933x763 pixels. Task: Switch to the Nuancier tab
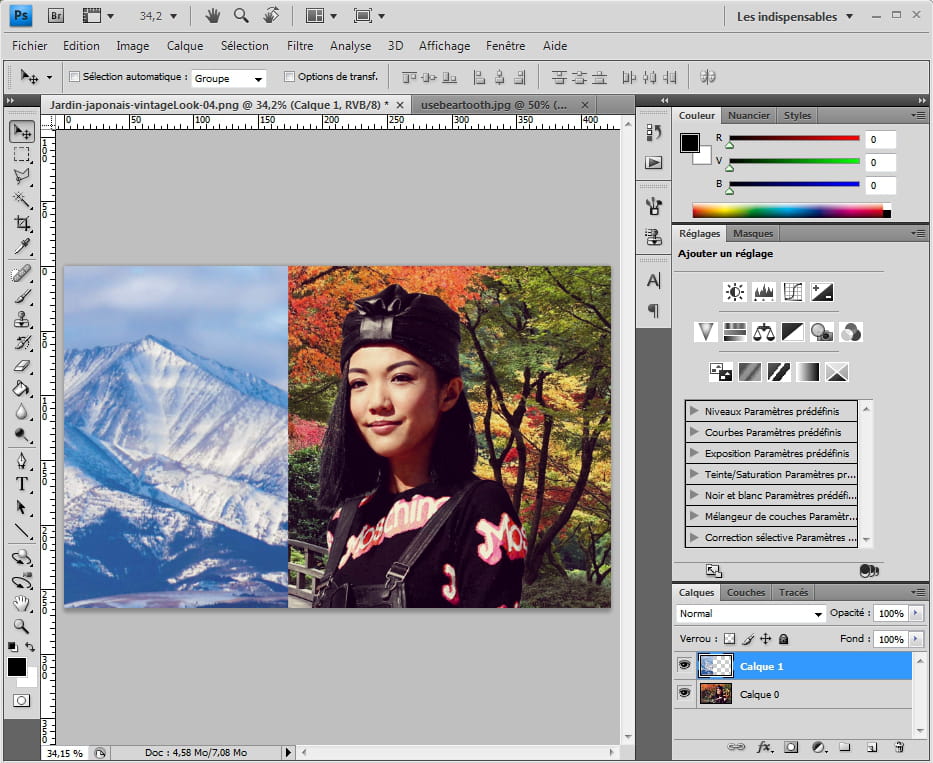749,115
